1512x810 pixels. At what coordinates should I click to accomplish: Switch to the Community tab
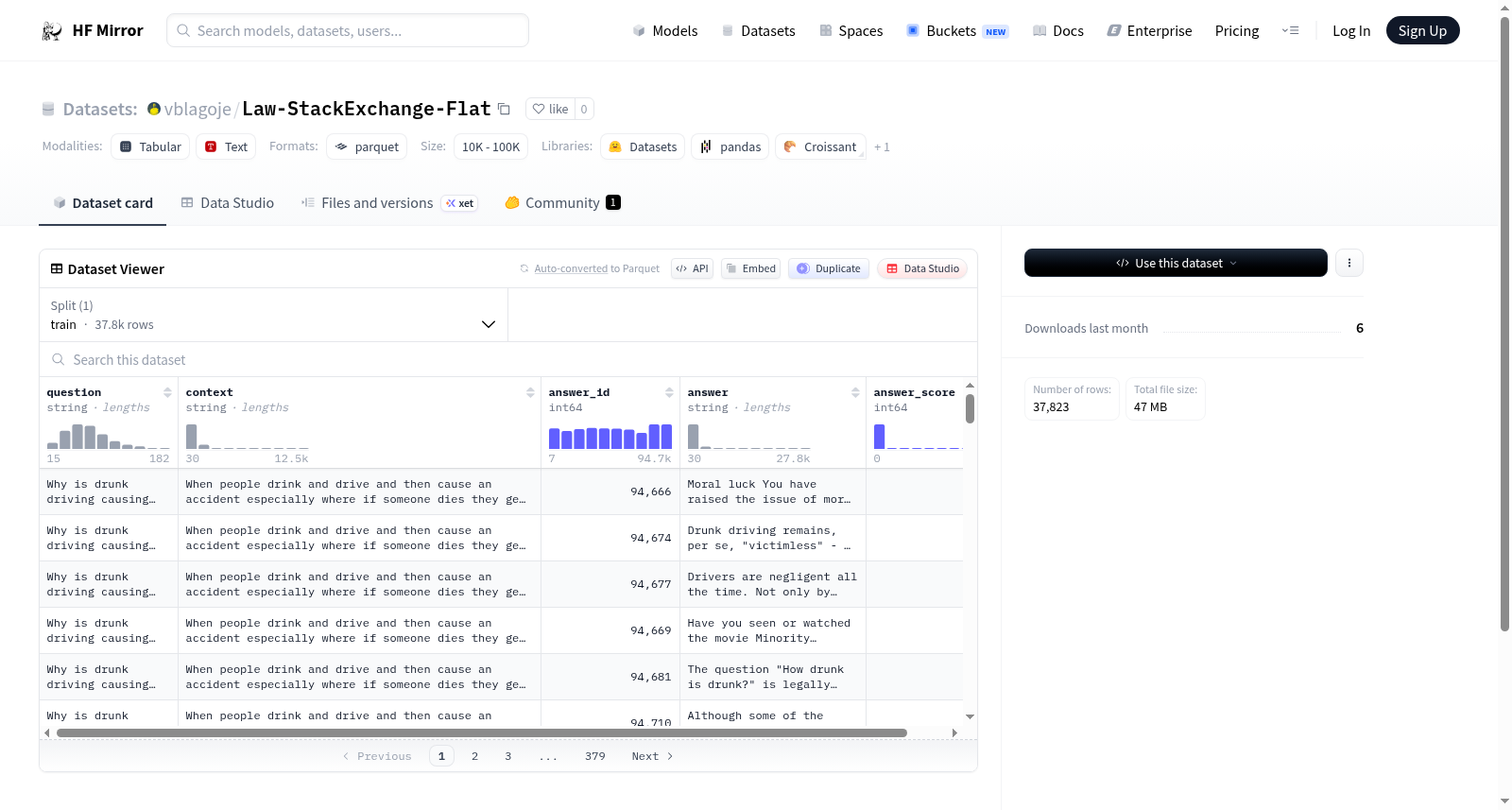(562, 203)
